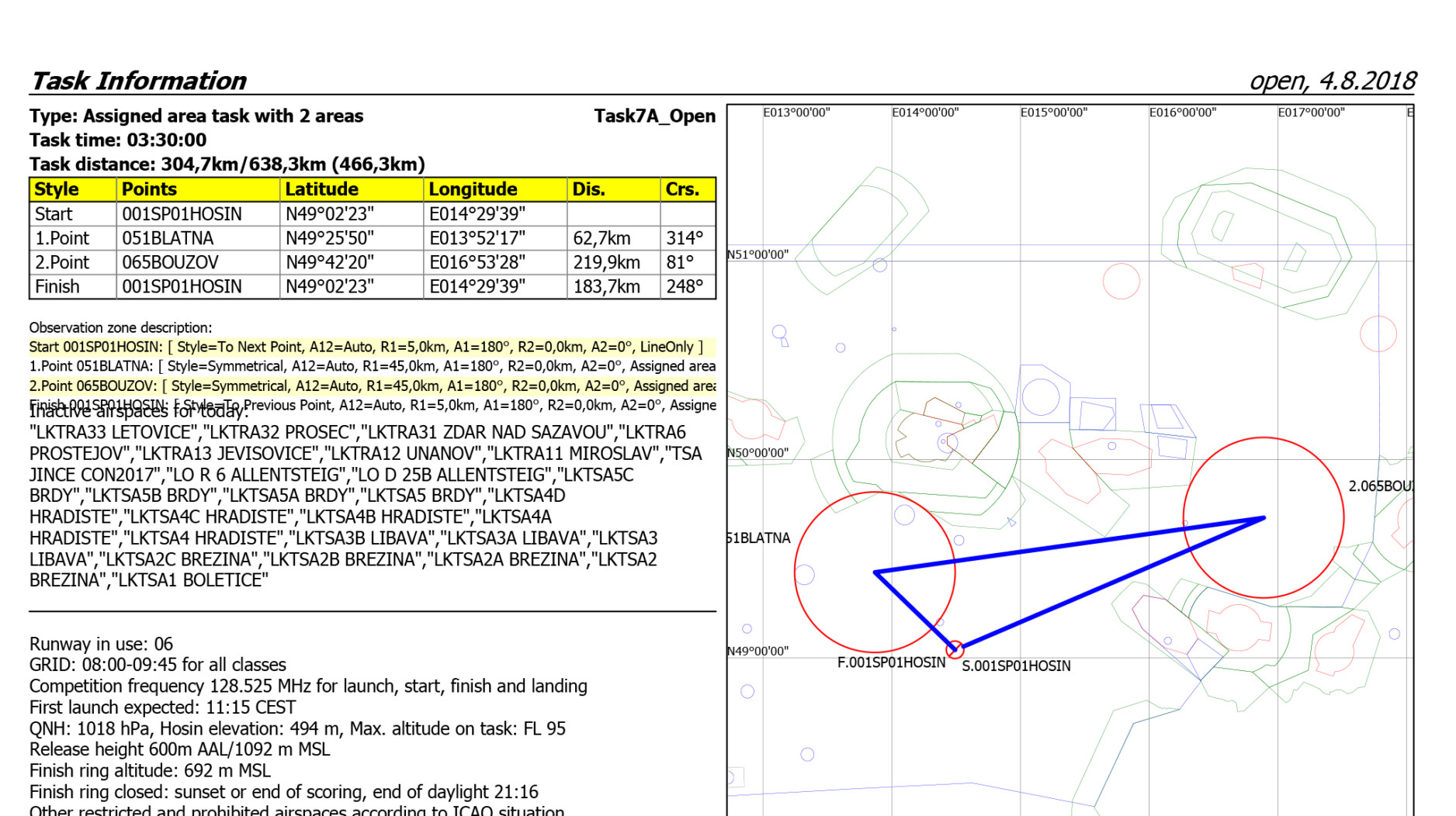Click the N51°00'00" latitude grid label

coord(757,254)
